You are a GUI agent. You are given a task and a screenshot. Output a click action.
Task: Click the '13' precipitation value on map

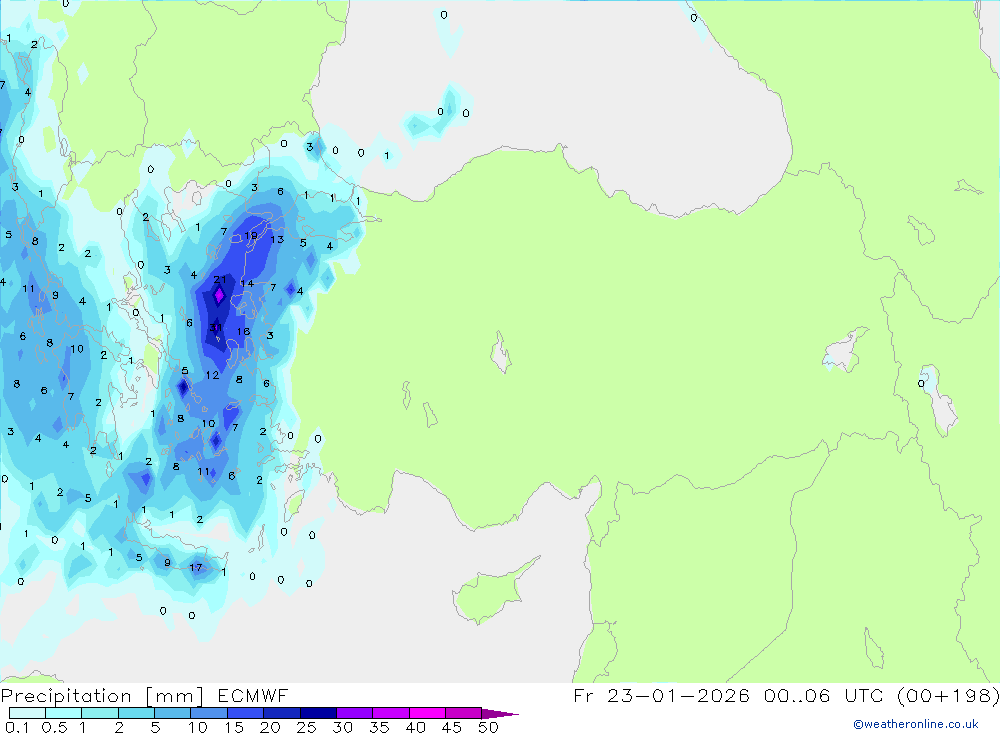pyautogui.click(x=277, y=240)
